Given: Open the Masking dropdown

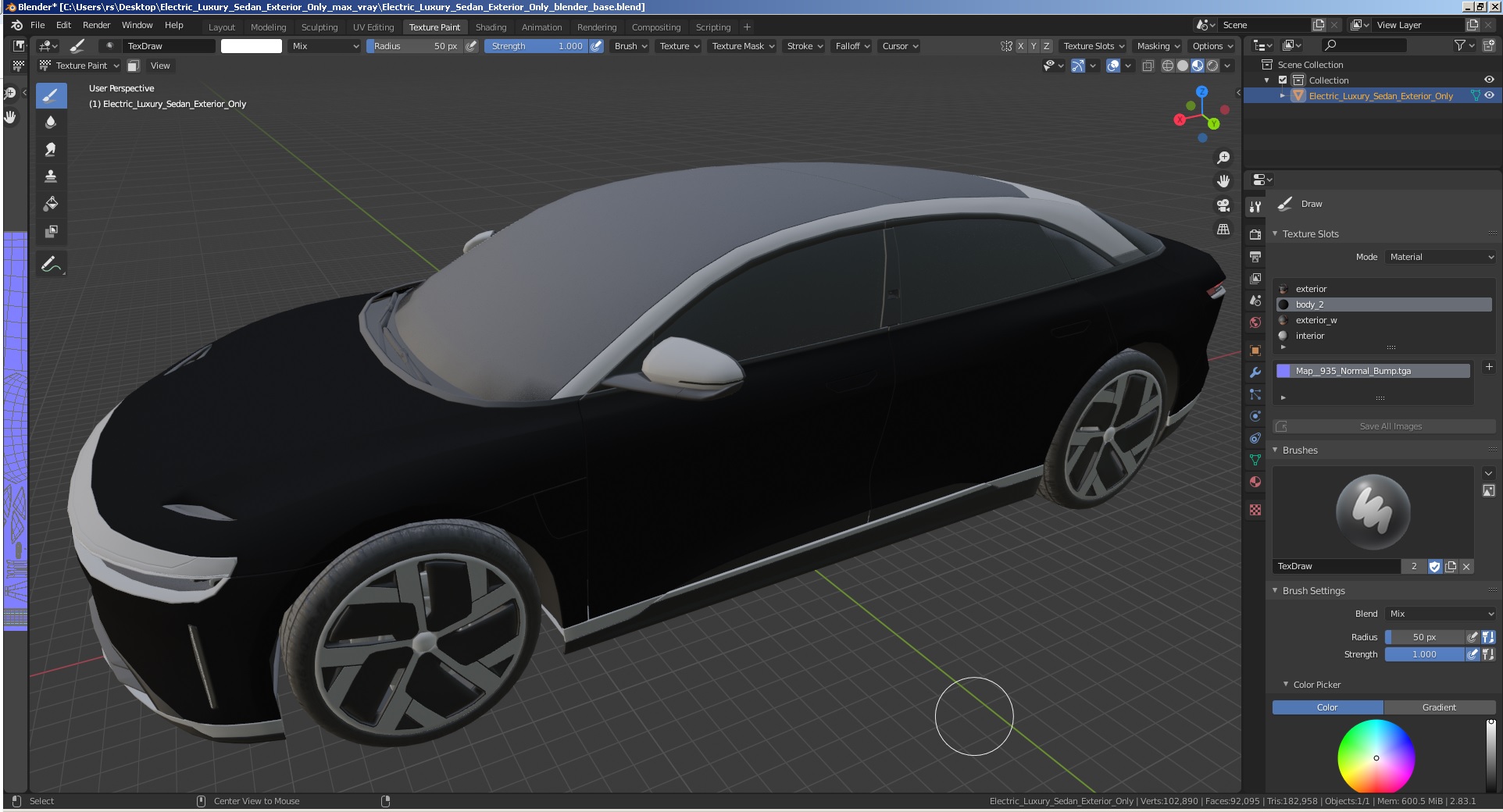Looking at the screenshot, I should 1158,46.
